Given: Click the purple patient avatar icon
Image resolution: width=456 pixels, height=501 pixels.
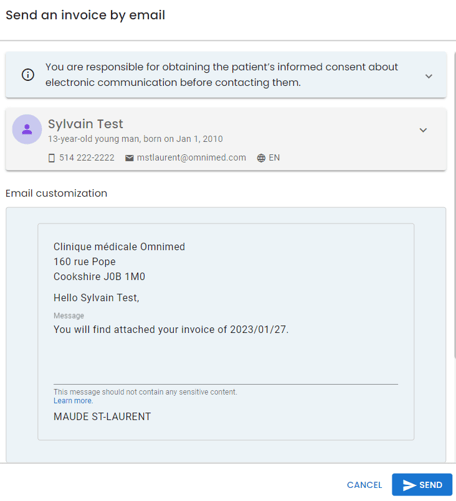Looking at the screenshot, I should (x=27, y=129).
